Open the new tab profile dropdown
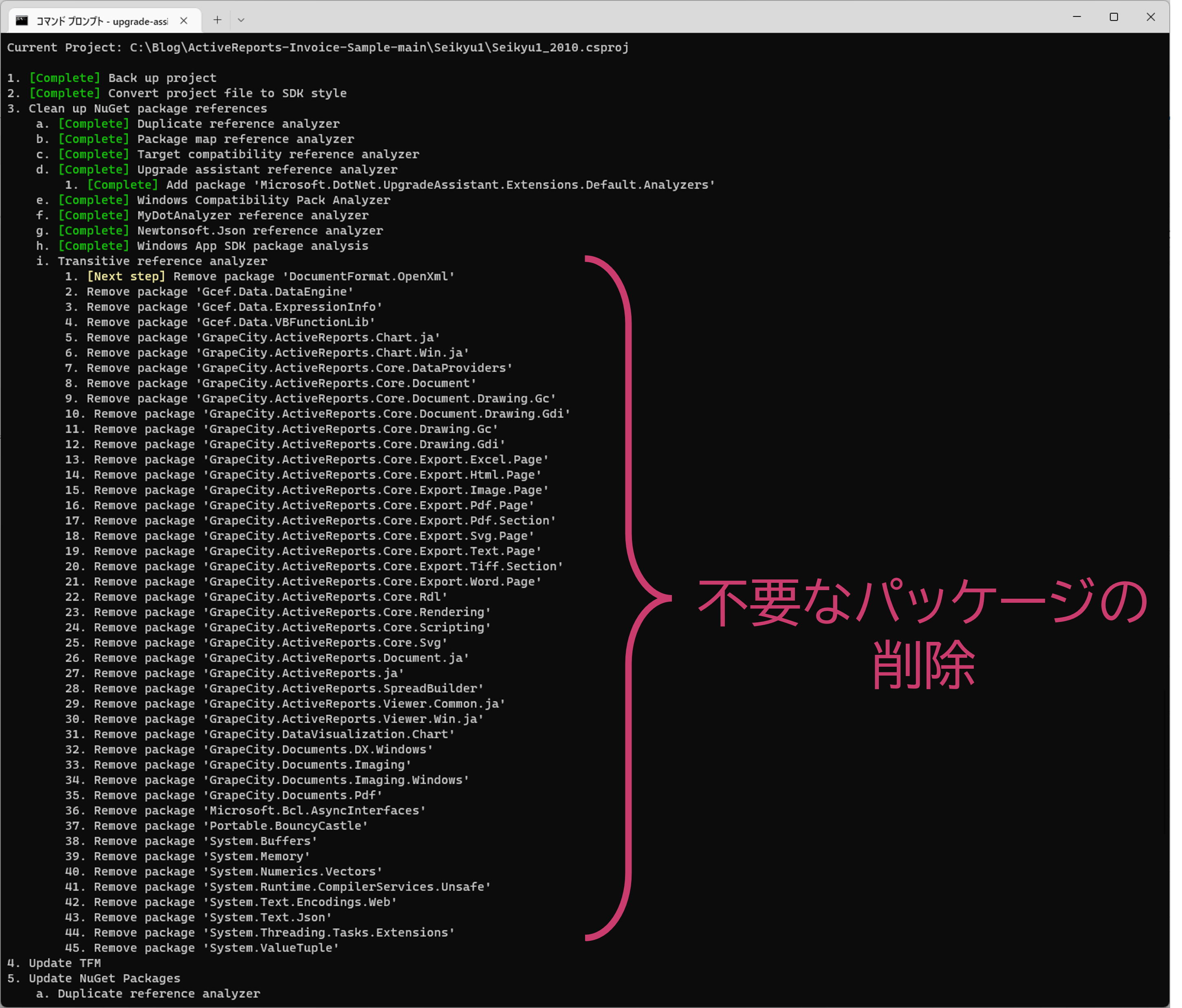 [241, 20]
